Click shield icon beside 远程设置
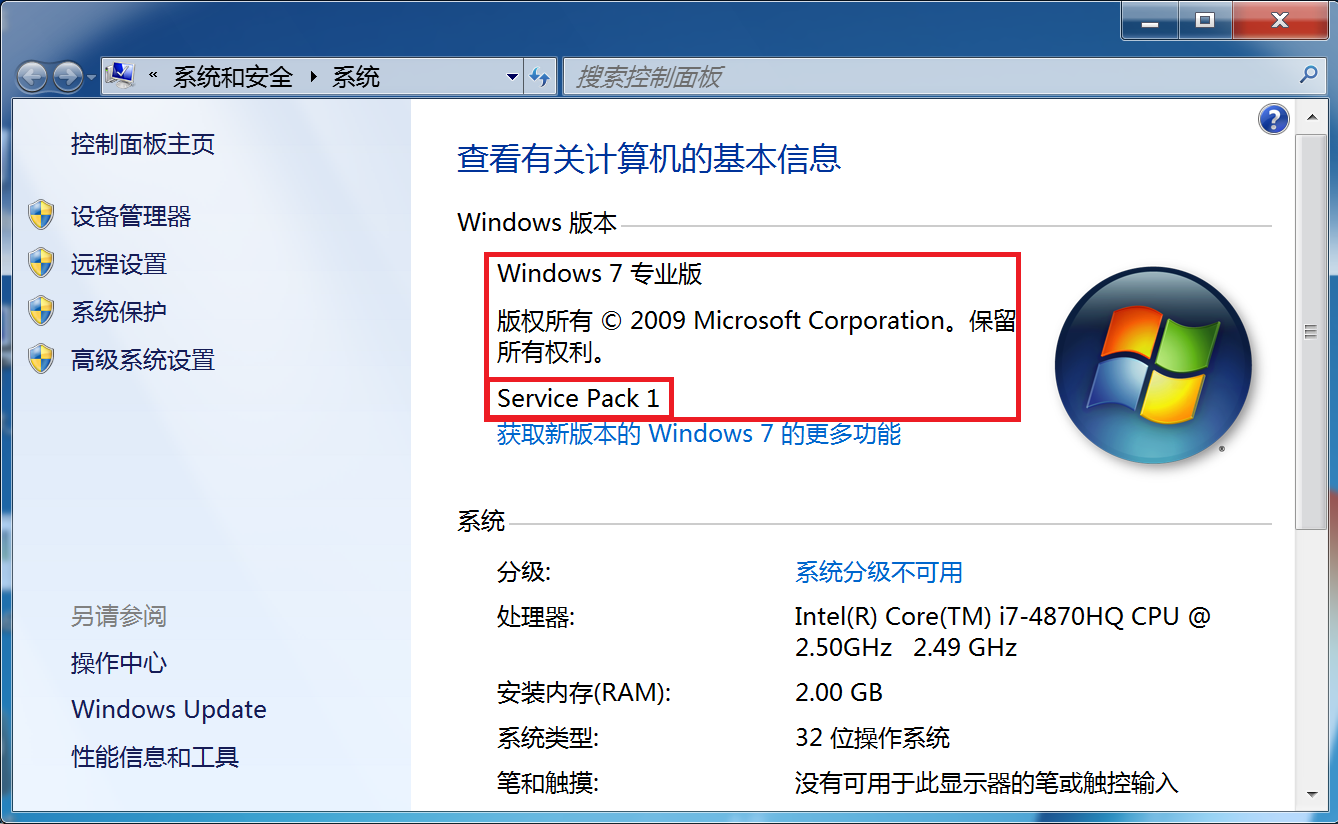Viewport: 1338px width, 824px height. (41, 263)
